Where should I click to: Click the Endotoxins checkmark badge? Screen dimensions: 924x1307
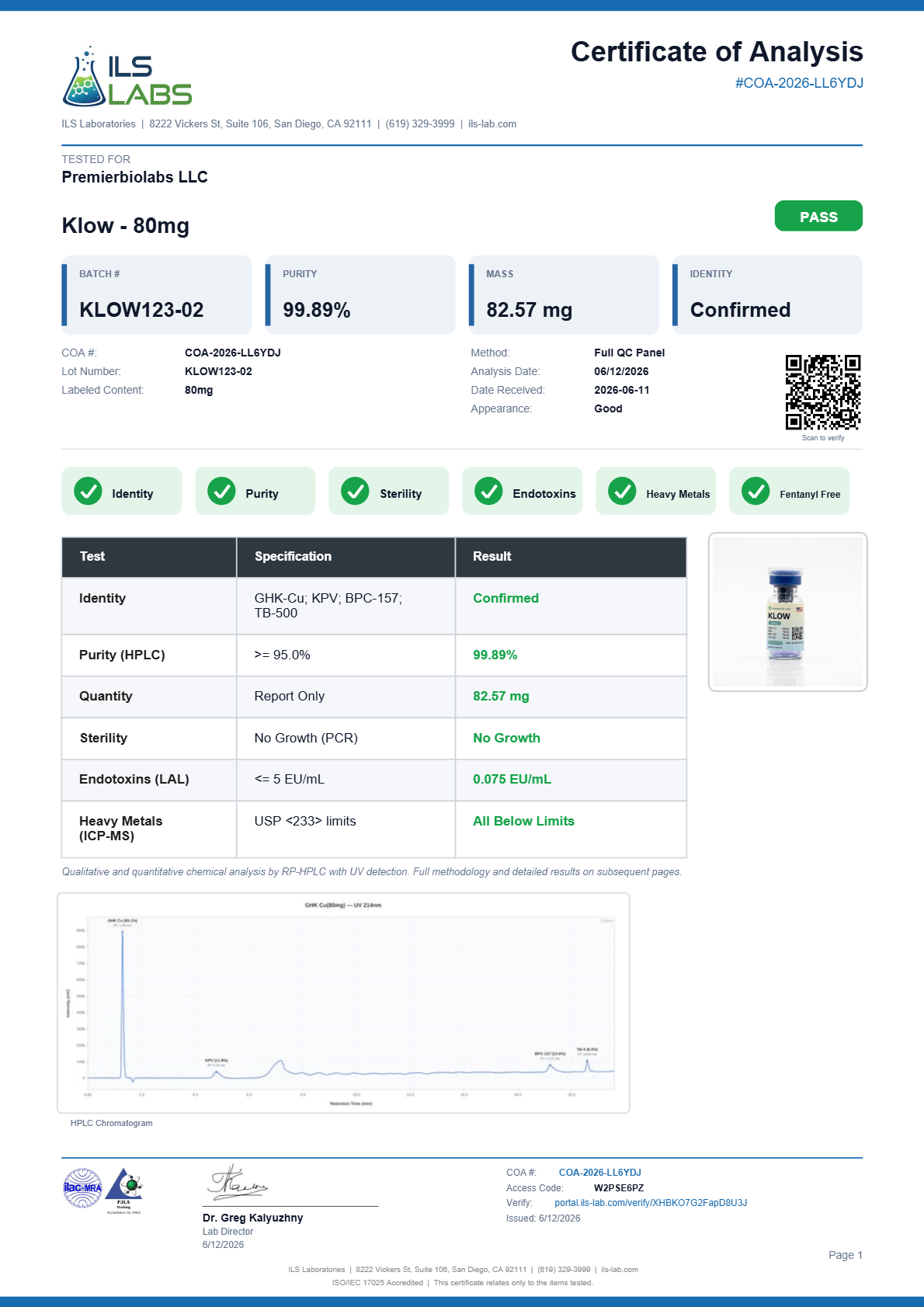[523, 491]
